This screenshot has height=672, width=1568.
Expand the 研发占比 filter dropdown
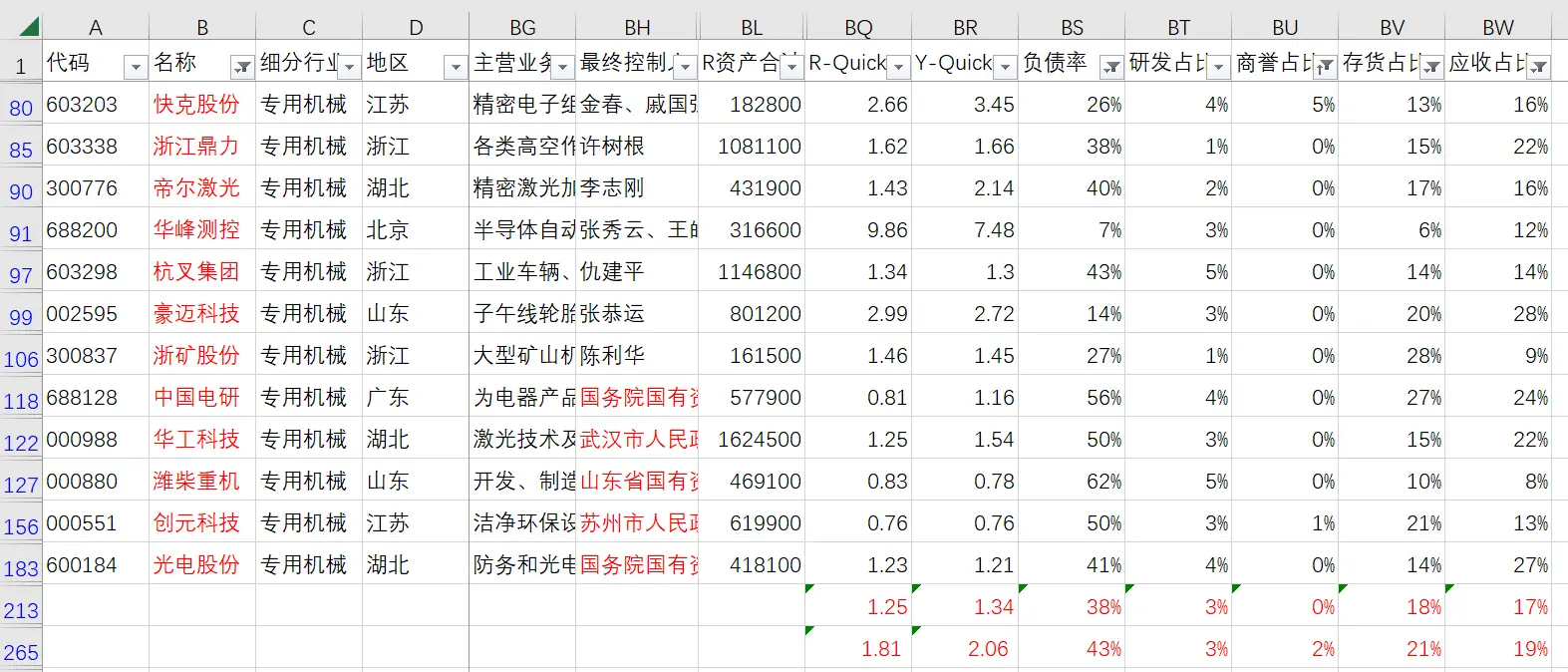1218,67
